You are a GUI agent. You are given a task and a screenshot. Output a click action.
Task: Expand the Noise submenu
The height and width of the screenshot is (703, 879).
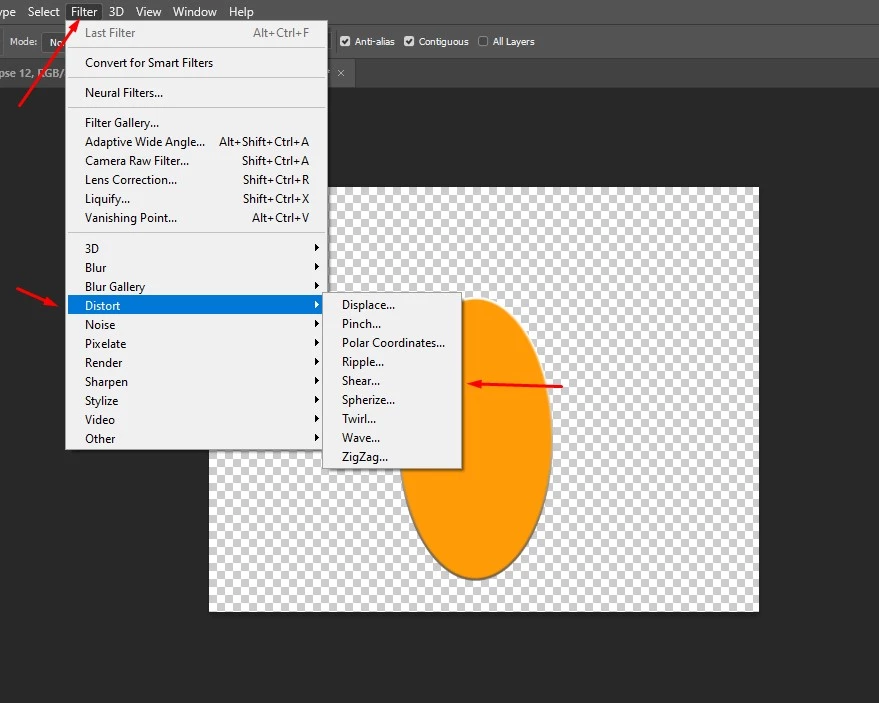click(196, 325)
